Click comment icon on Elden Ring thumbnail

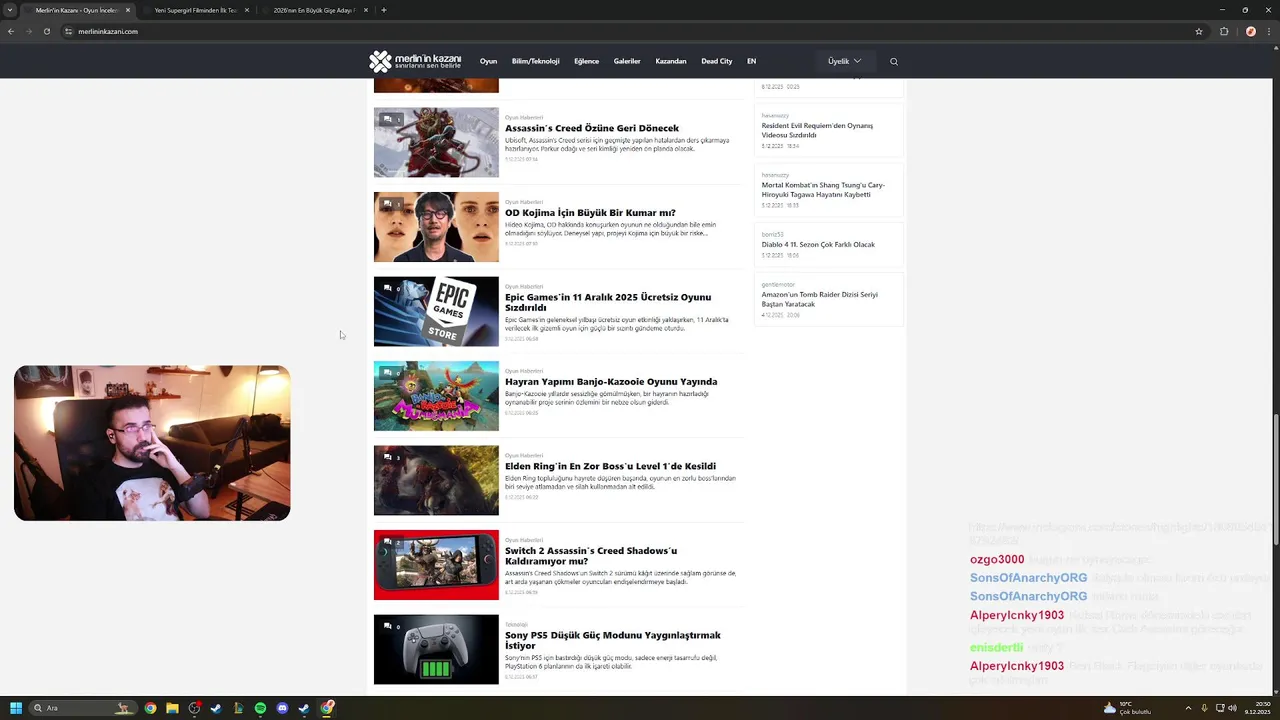point(387,458)
